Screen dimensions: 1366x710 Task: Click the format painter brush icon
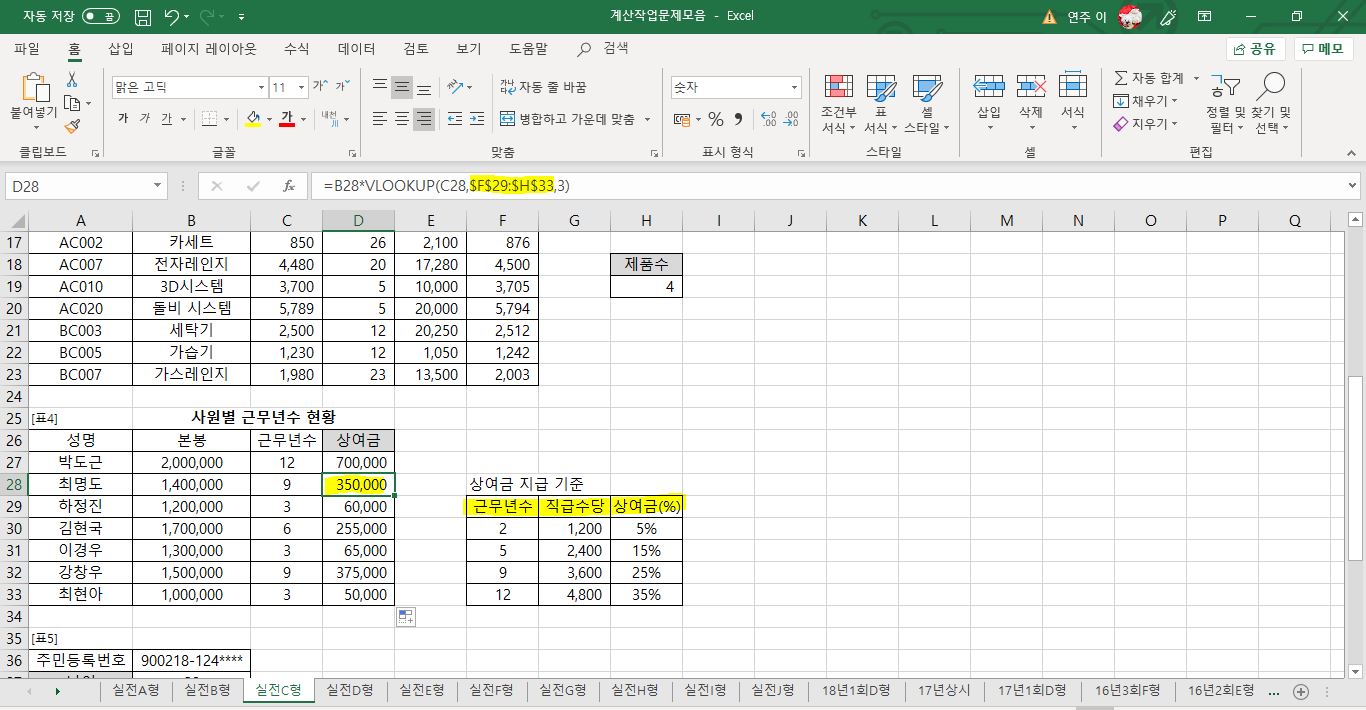click(72, 126)
